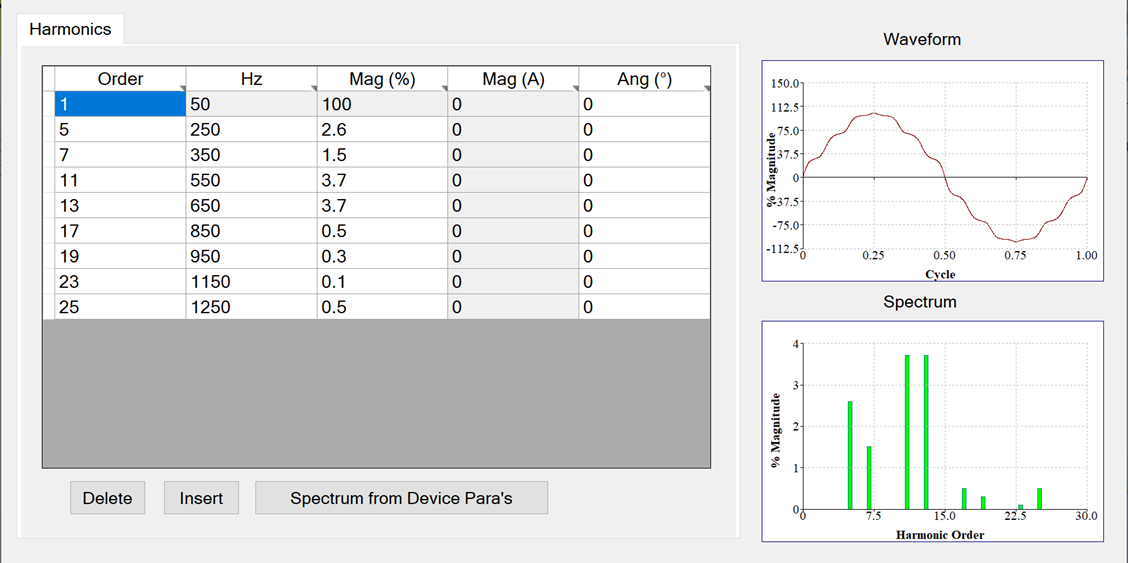This screenshot has height=563, width=1128.
Task: Click the Spectrum bar chart
Action: click(932, 430)
